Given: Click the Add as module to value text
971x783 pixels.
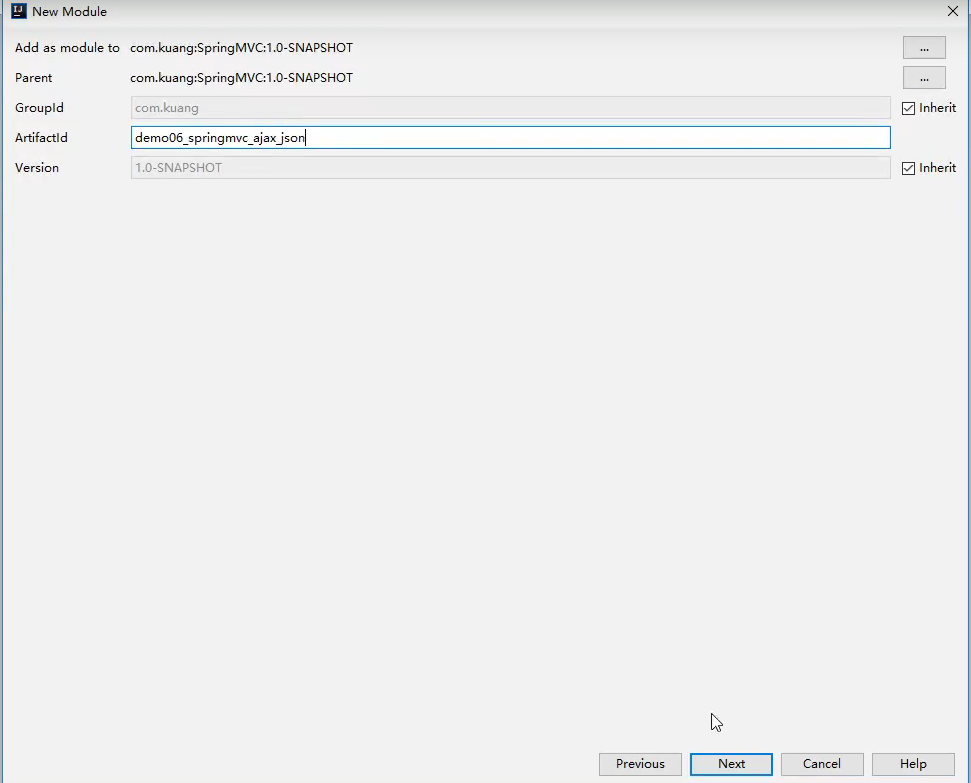Looking at the screenshot, I should [242, 48].
